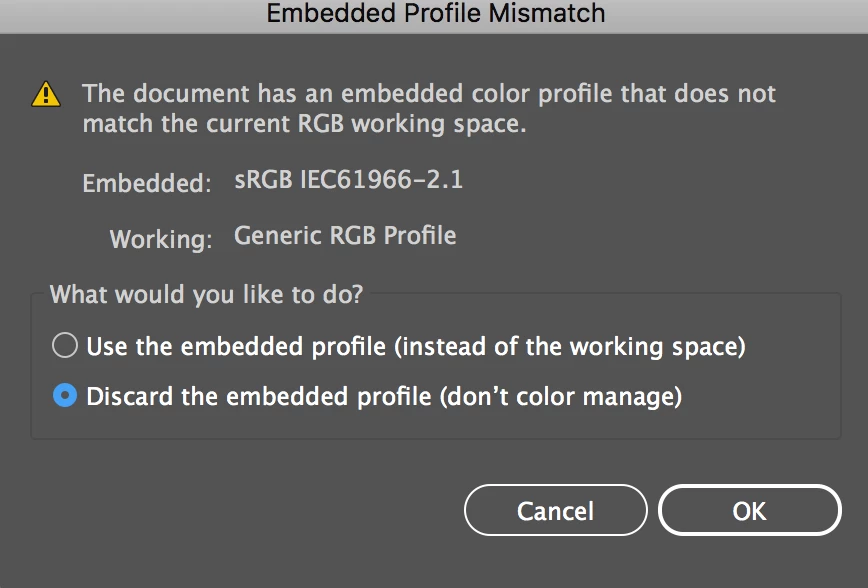Click the sRGB IEC61966-2.1 profile name
The width and height of the screenshot is (868, 588).
(348, 179)
